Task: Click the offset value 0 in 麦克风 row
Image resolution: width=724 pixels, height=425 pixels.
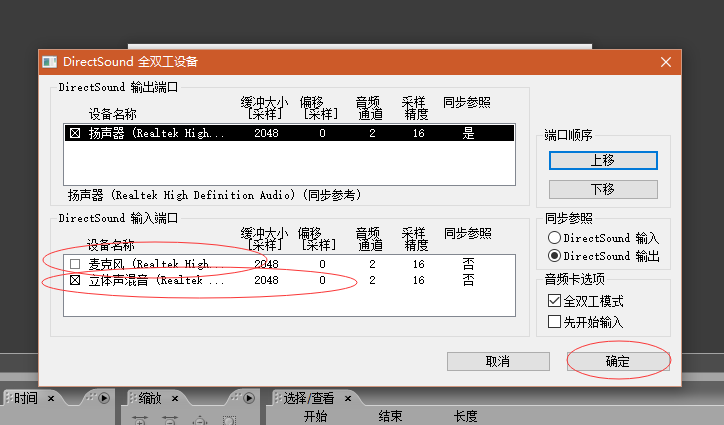Action: click(322, 264)
